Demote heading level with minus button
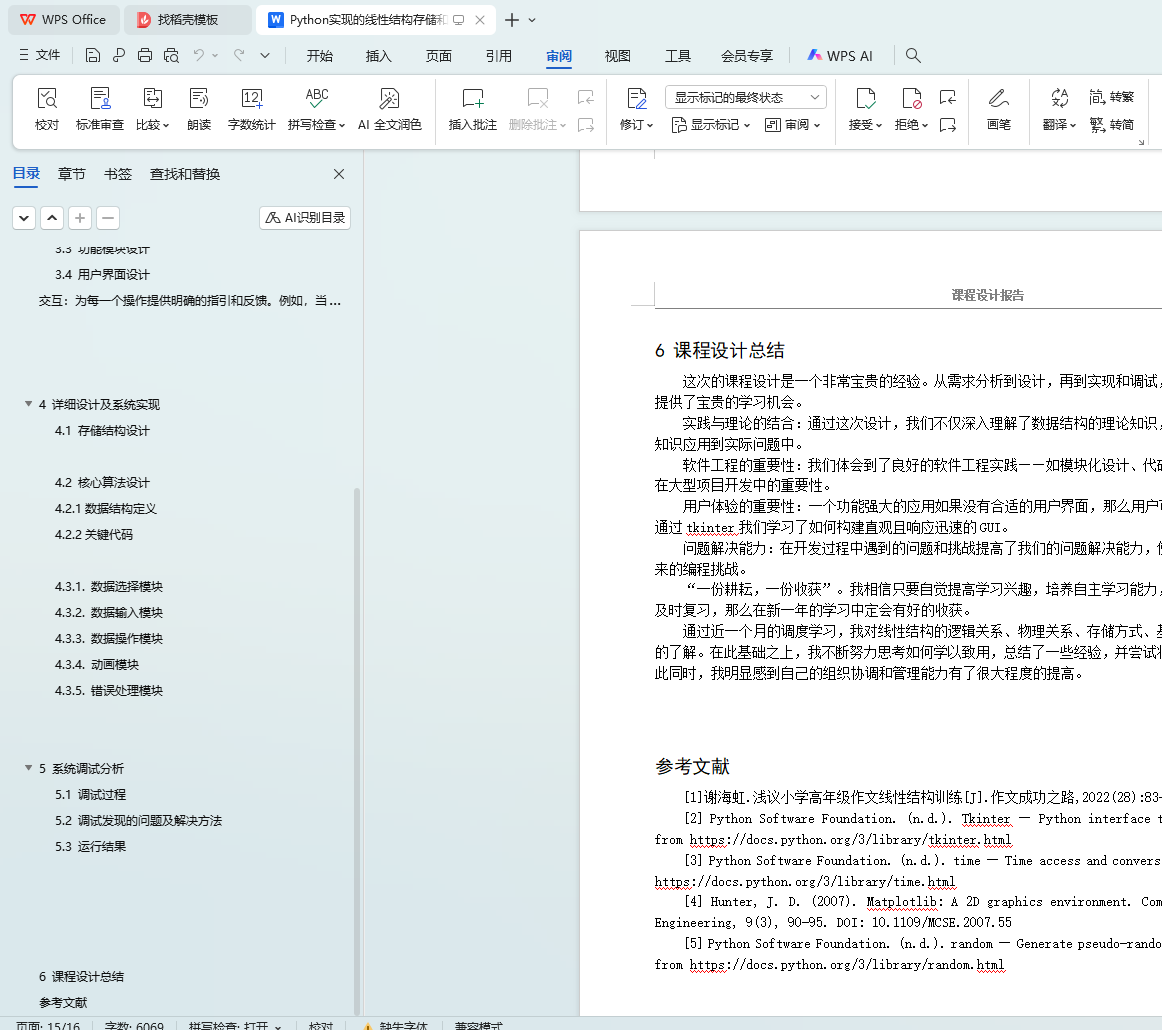The height and width of the screenshot is (1030, 1162). tap(108, 218)
